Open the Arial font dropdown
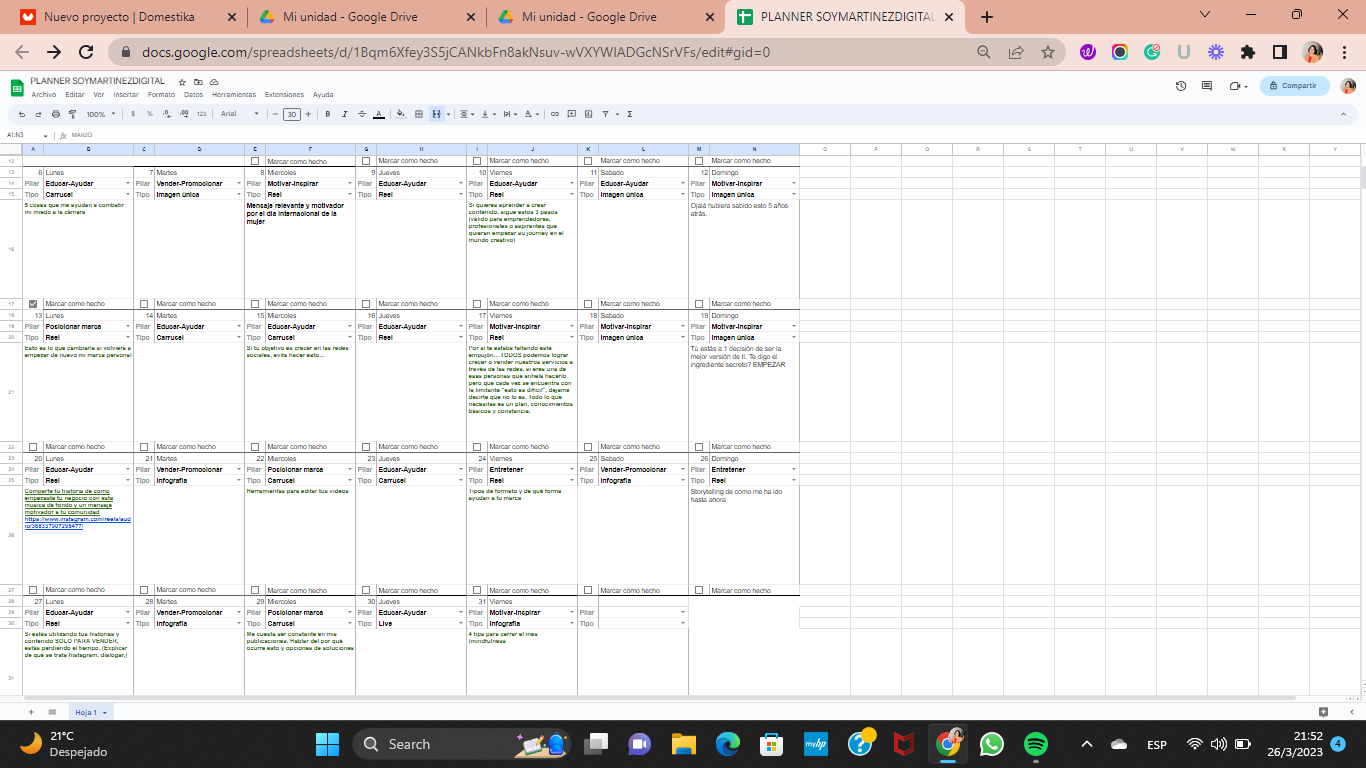The height and width of the screenshot is (768, 1366). tap(240, 114)
